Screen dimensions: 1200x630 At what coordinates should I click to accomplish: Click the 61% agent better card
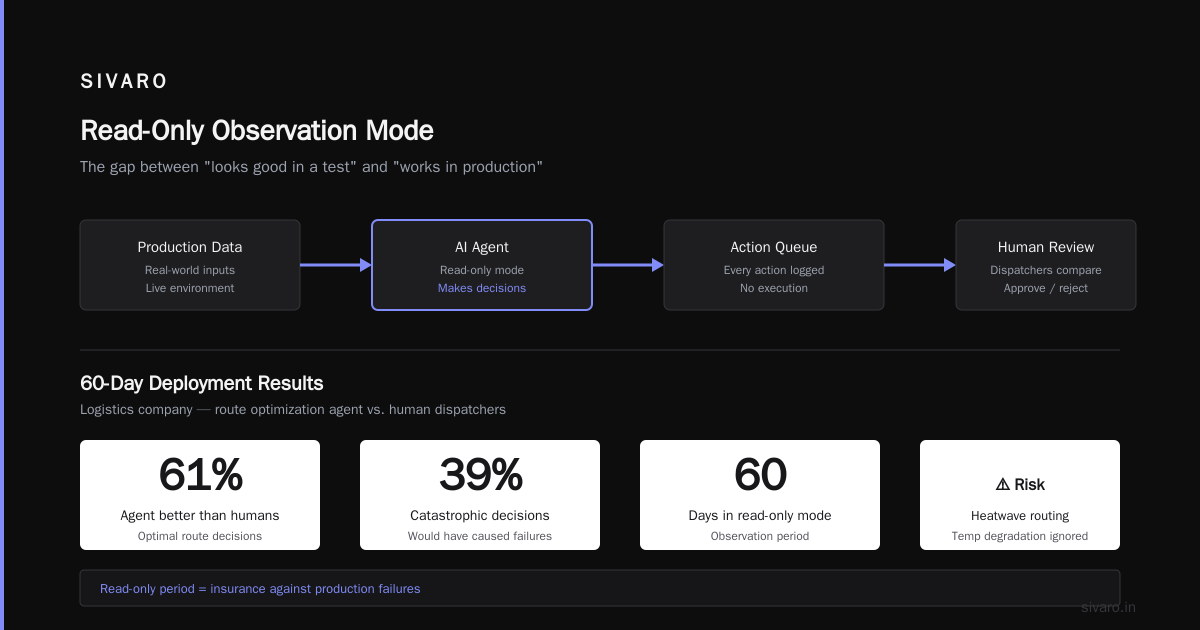coord(200,495)
